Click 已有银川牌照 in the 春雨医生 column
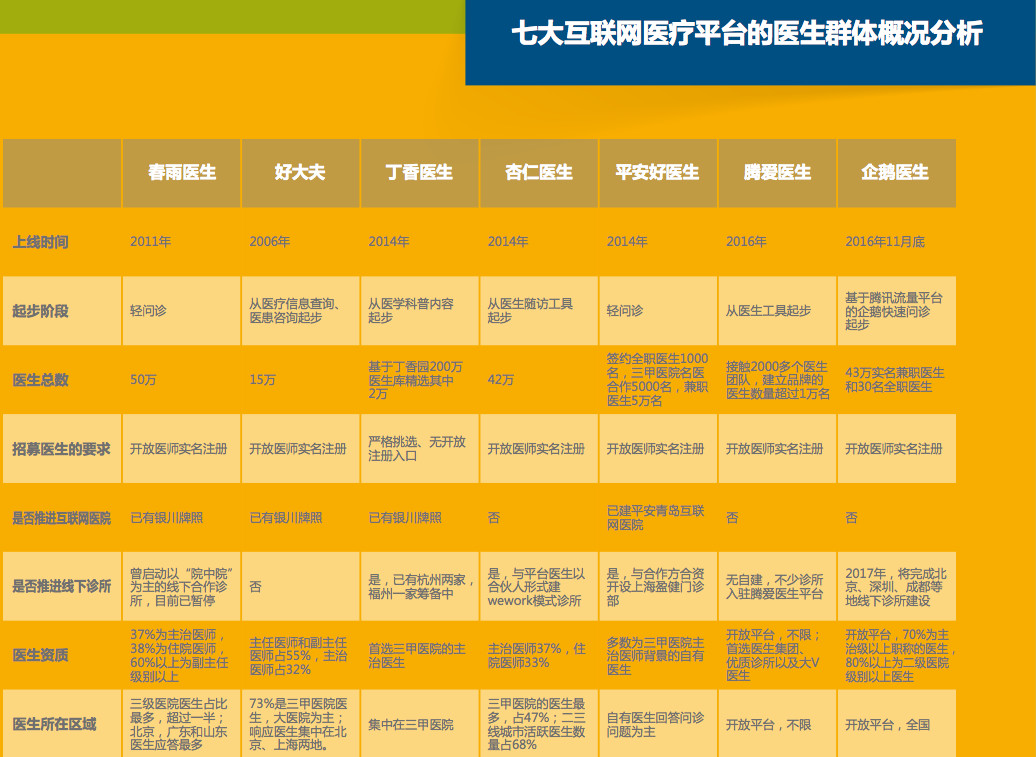 166,518
